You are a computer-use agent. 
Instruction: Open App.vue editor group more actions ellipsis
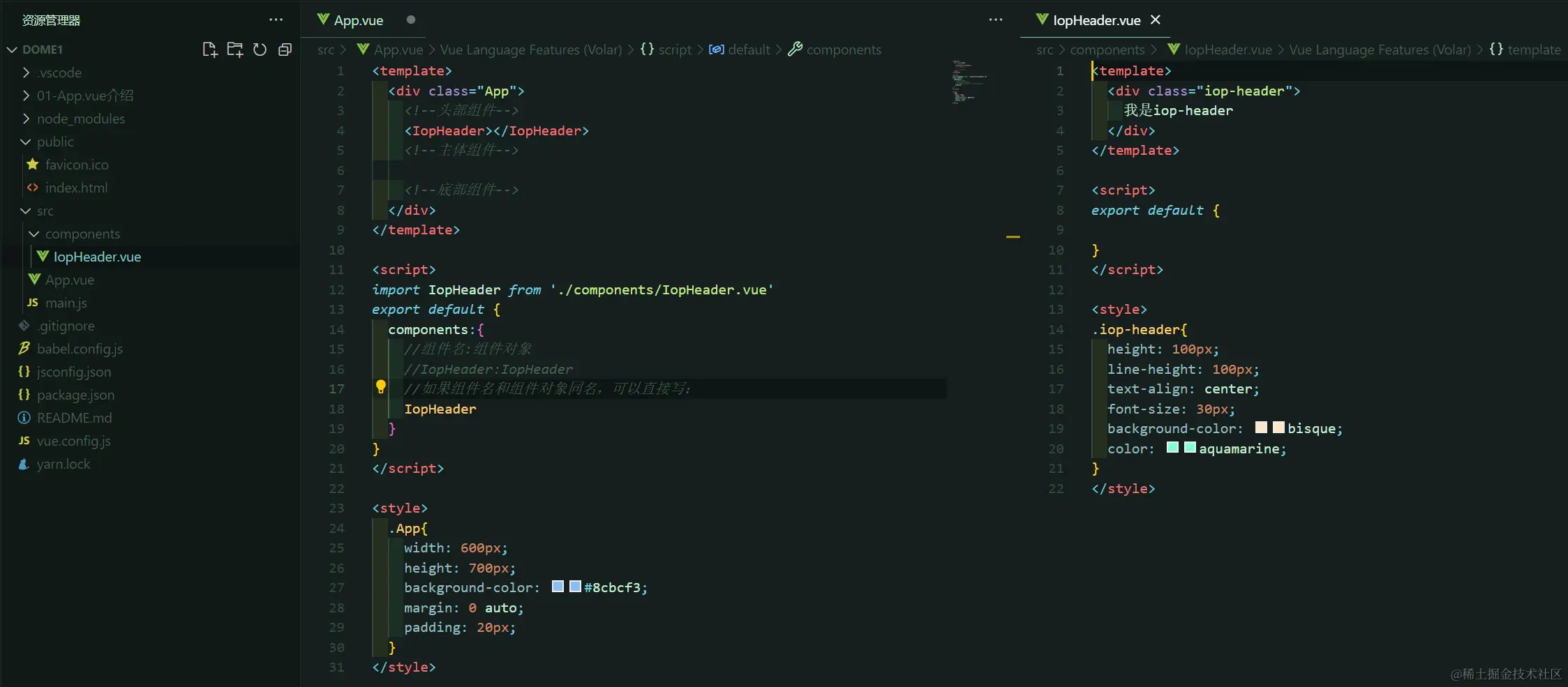coord(996,20)
